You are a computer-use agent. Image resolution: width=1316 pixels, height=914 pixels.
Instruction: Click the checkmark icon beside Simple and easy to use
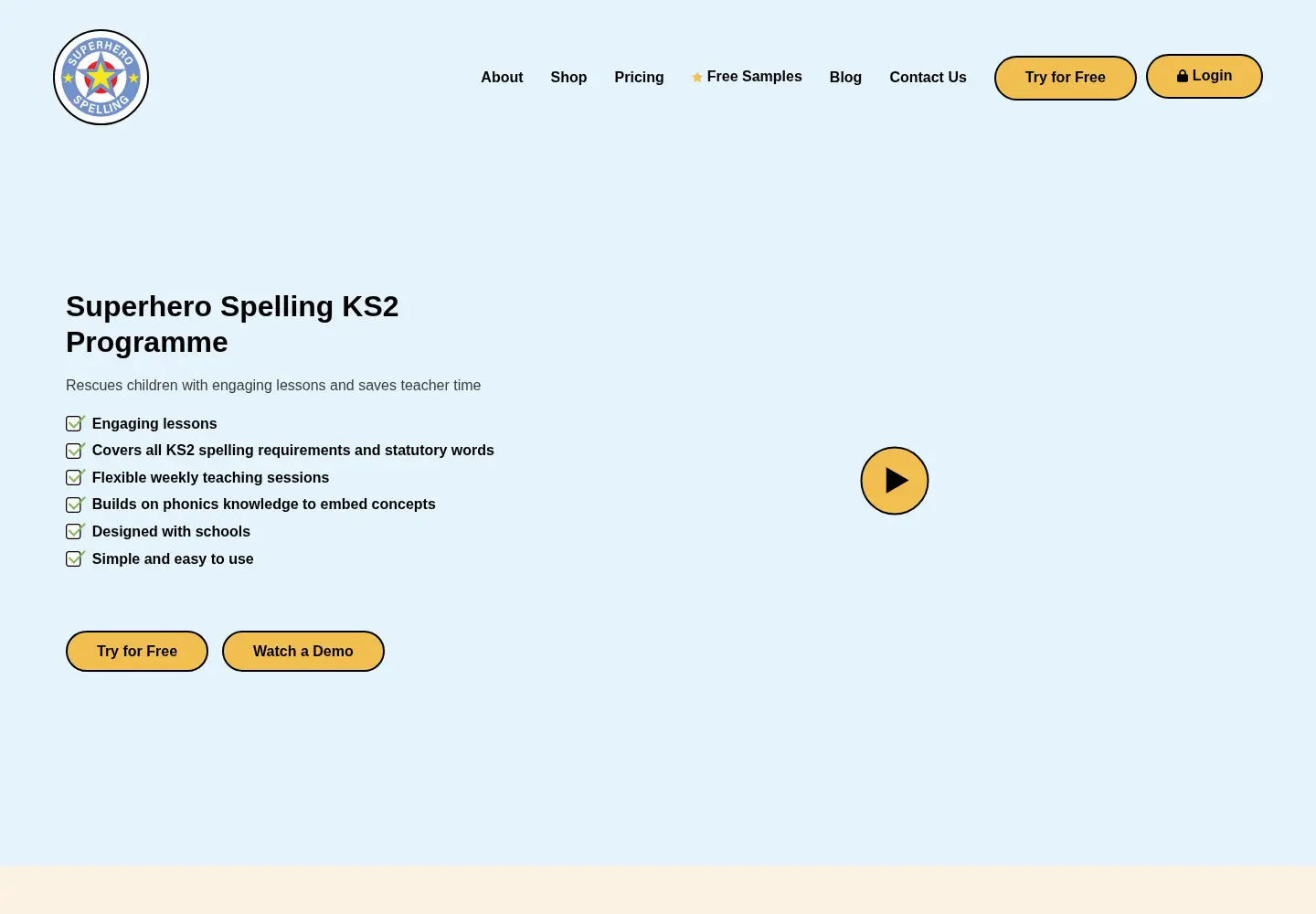76,558
